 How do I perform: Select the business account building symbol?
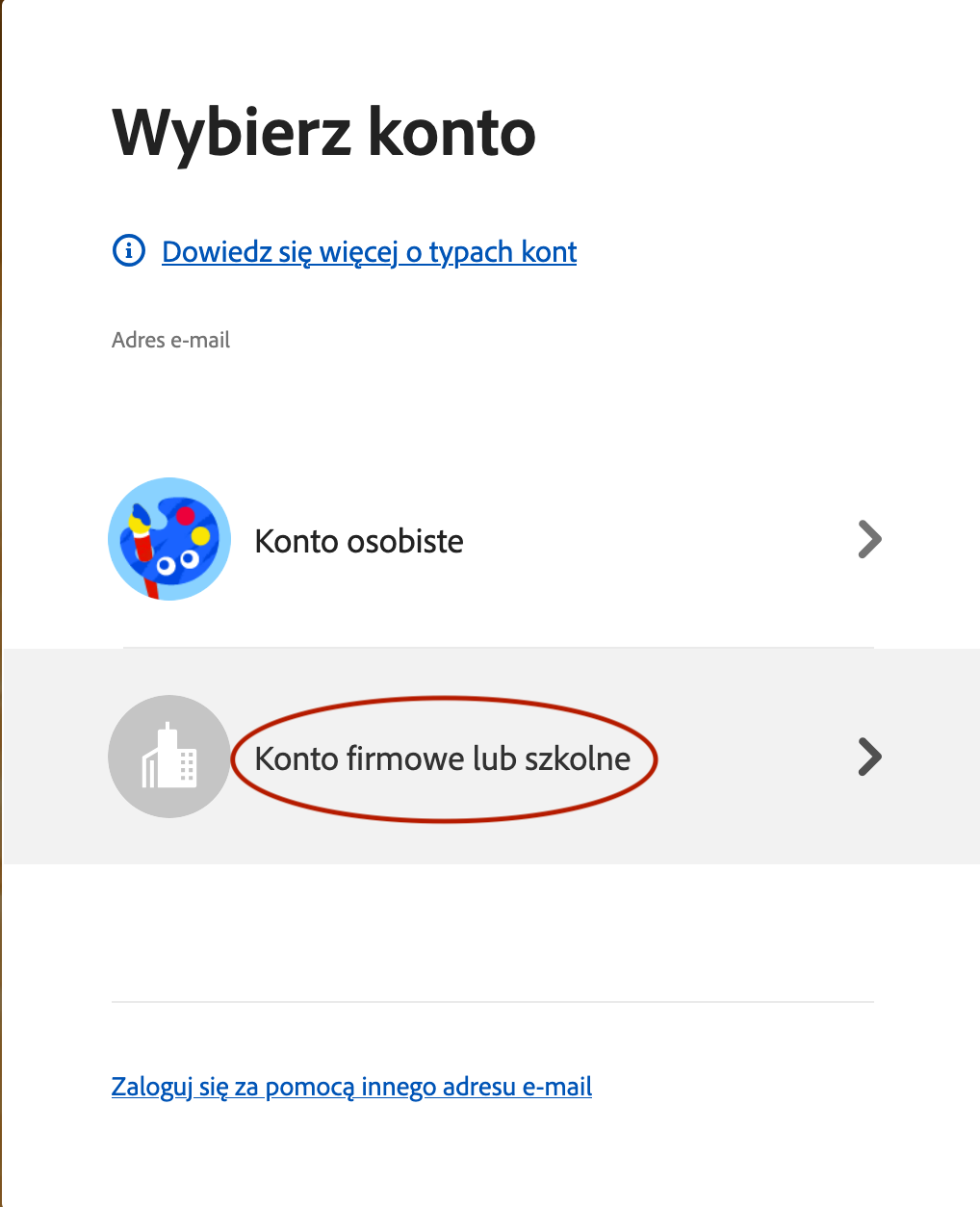(x=168, y=757)
